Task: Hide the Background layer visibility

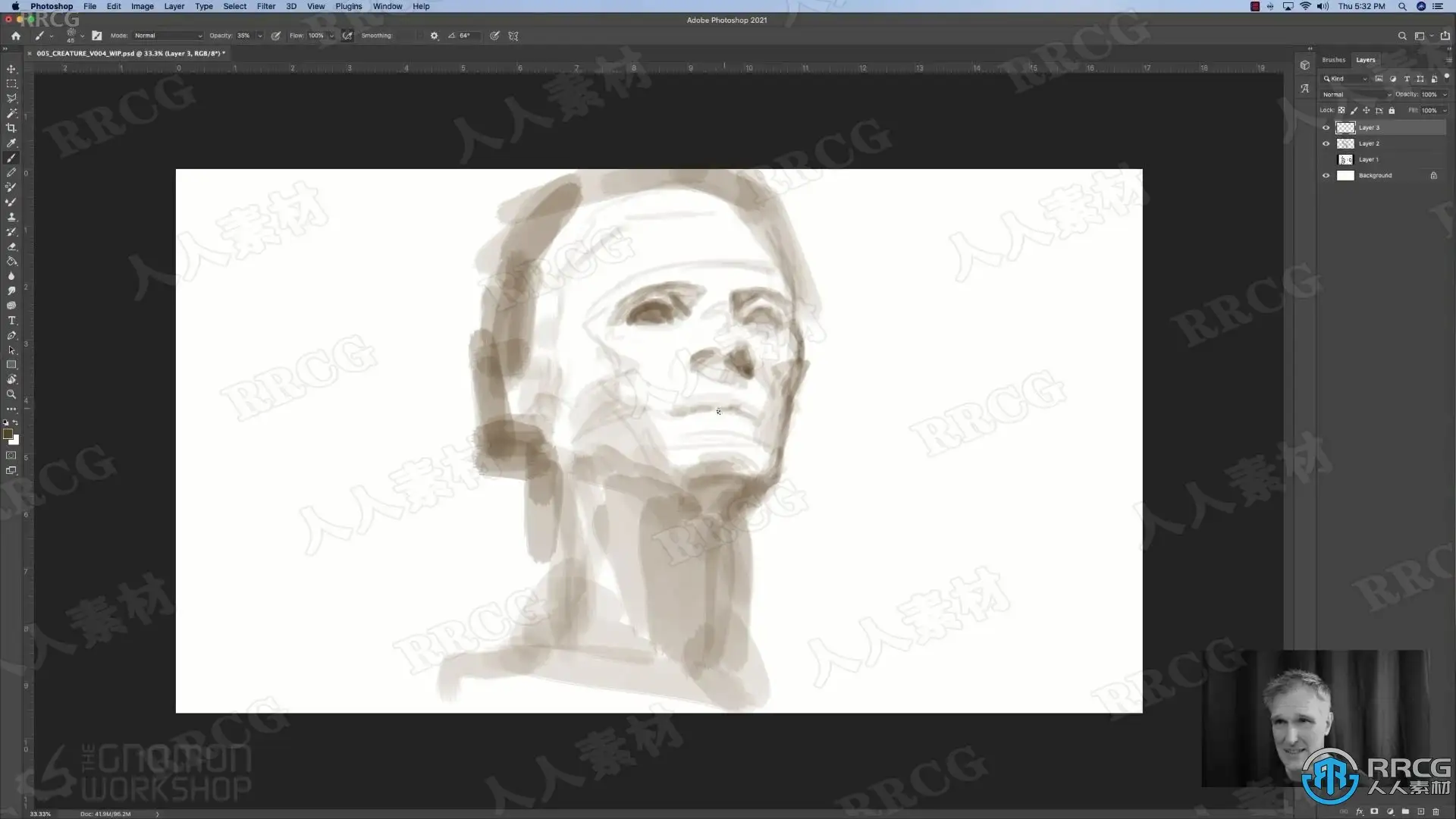Action: tap(1326, 175)
